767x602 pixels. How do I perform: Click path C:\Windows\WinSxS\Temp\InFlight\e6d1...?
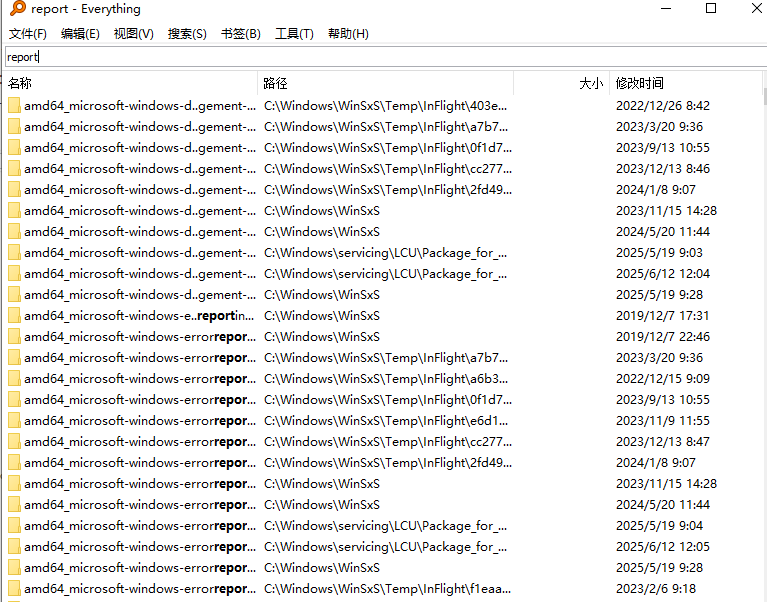click(x=386, y=421)
